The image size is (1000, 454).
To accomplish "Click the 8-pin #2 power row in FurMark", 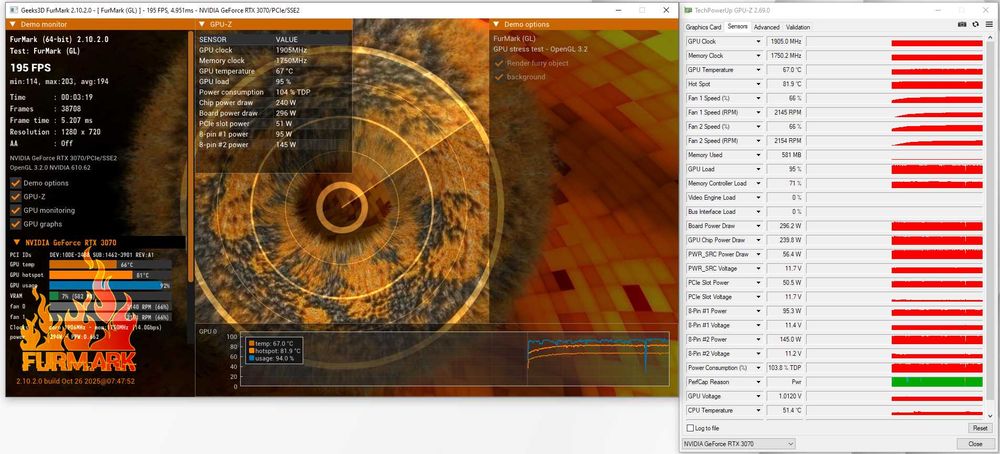I will point(273,145).
